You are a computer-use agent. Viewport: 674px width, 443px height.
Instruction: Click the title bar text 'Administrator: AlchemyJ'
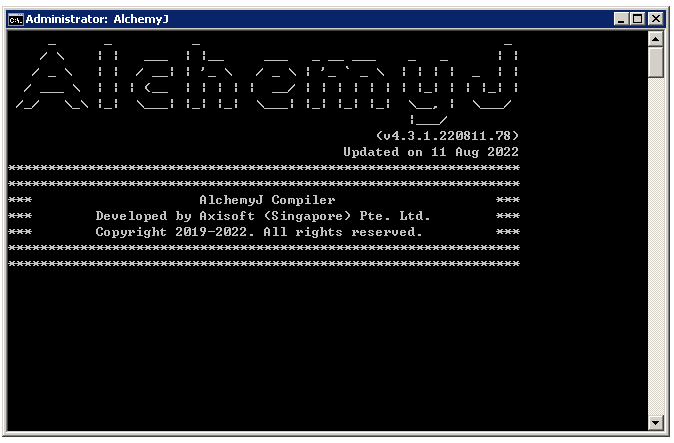[97, 19]
